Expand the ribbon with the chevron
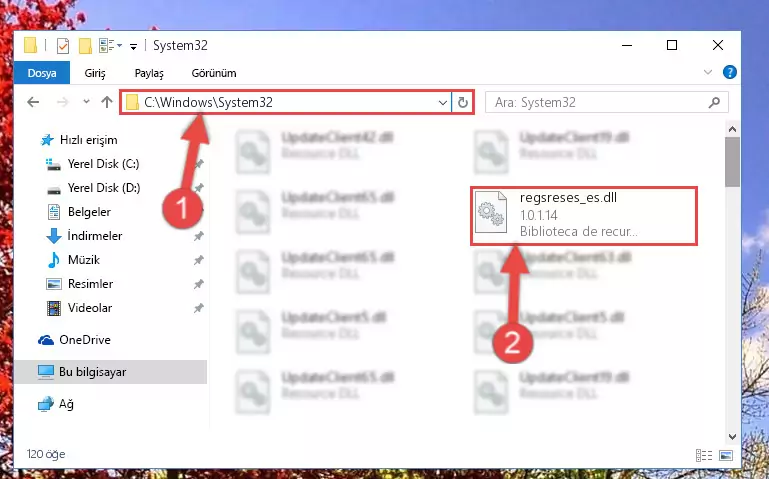 708,73
